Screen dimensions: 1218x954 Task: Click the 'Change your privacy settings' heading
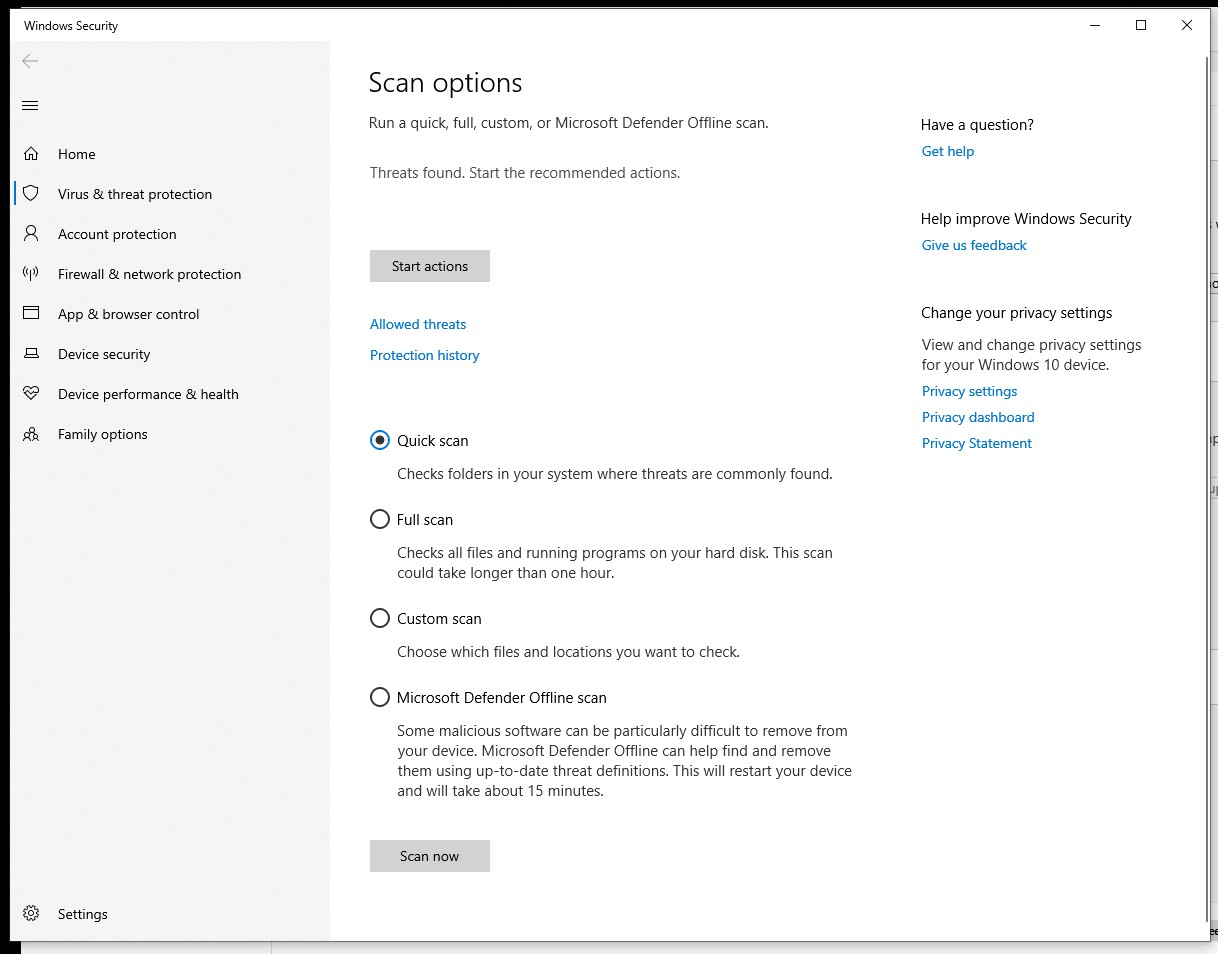point(1017,313)
